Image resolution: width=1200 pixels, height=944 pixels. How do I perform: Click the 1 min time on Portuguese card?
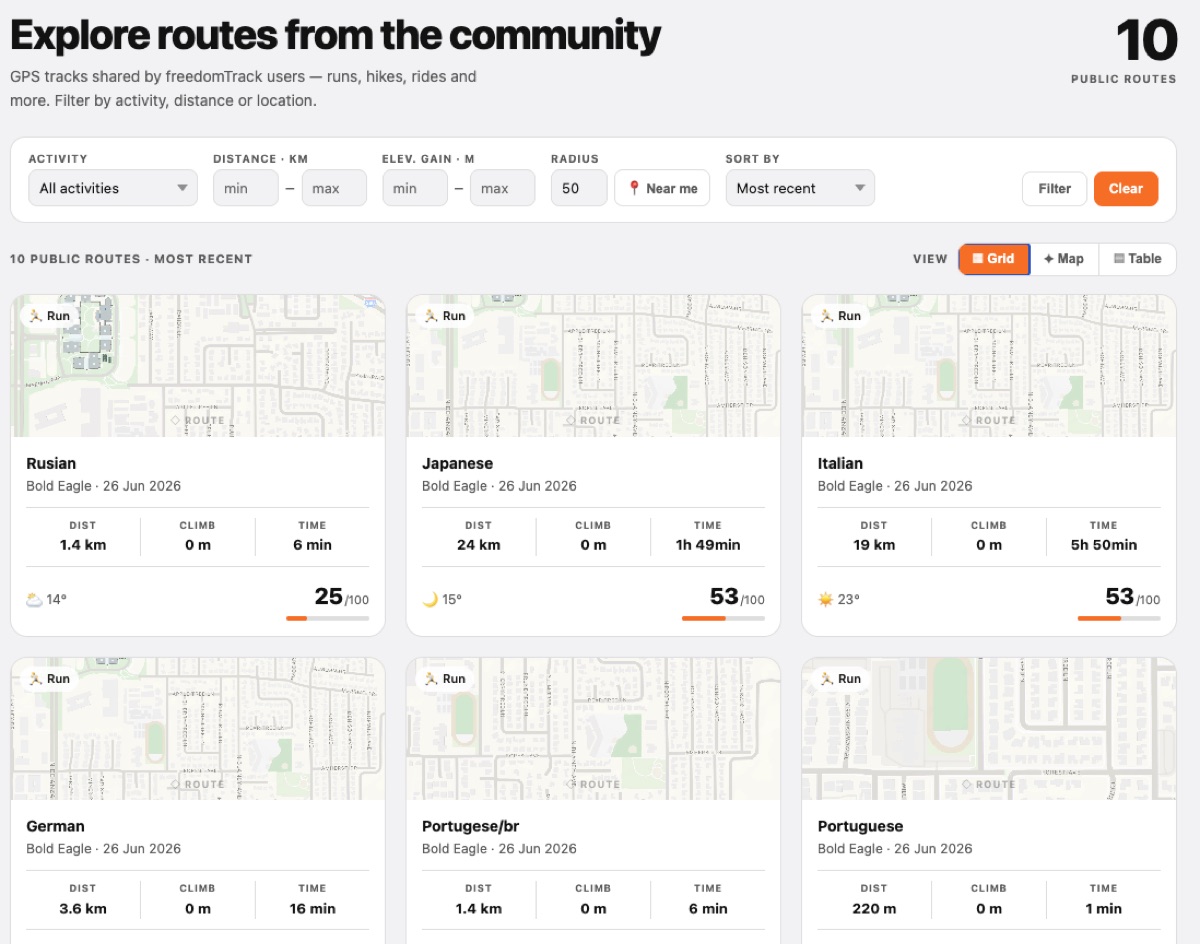[1103, 908]
